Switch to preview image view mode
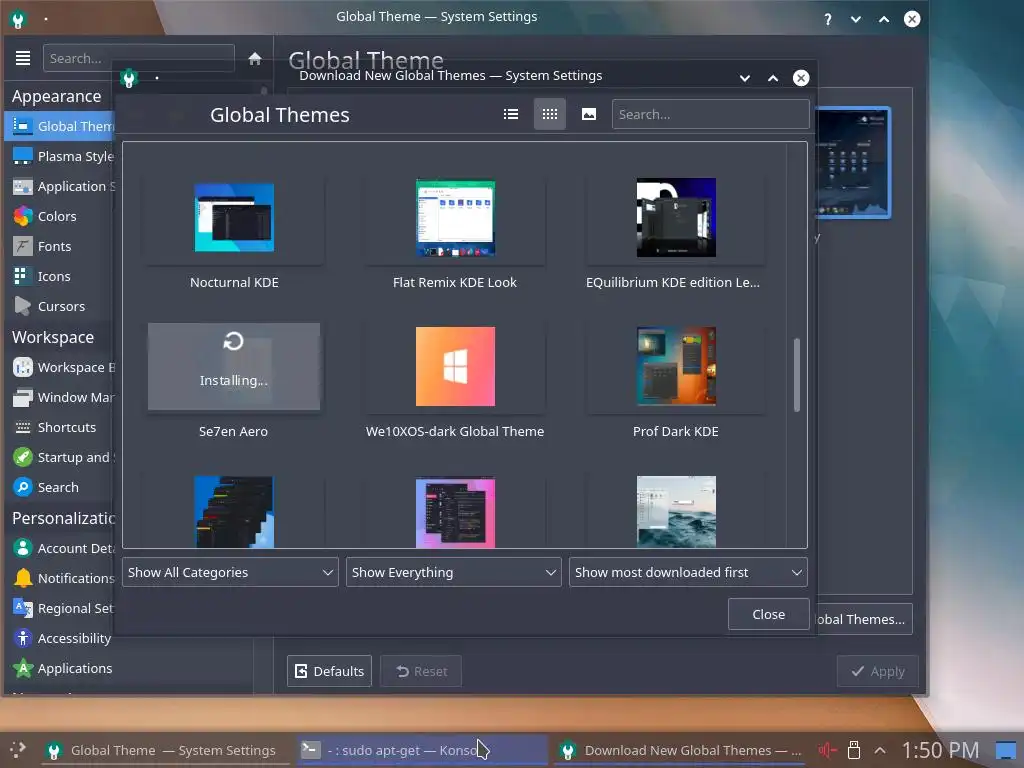1024x768 pixels. click(x=588, y=114)
